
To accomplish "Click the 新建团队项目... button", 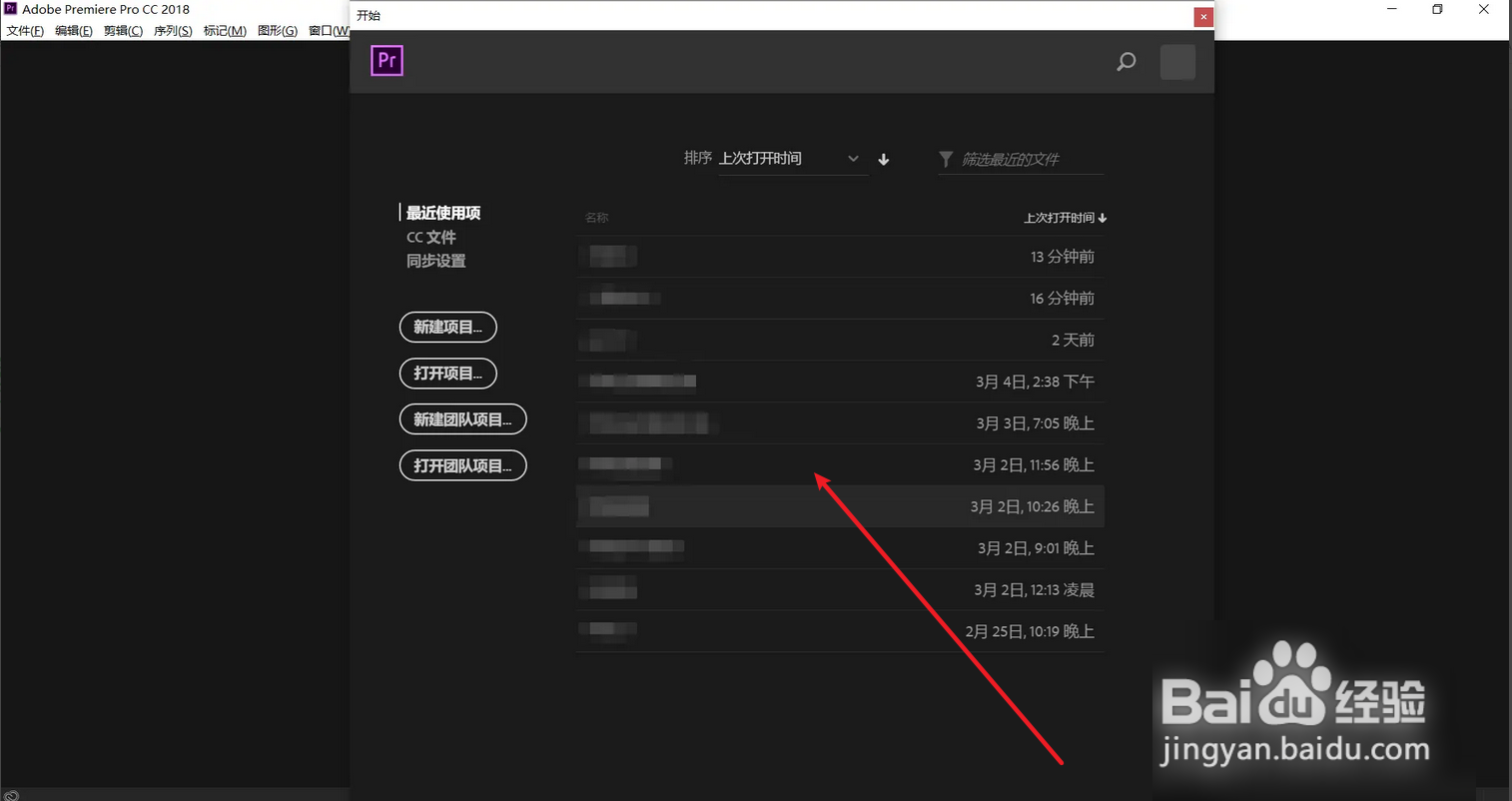I will (x=463, y=419).
